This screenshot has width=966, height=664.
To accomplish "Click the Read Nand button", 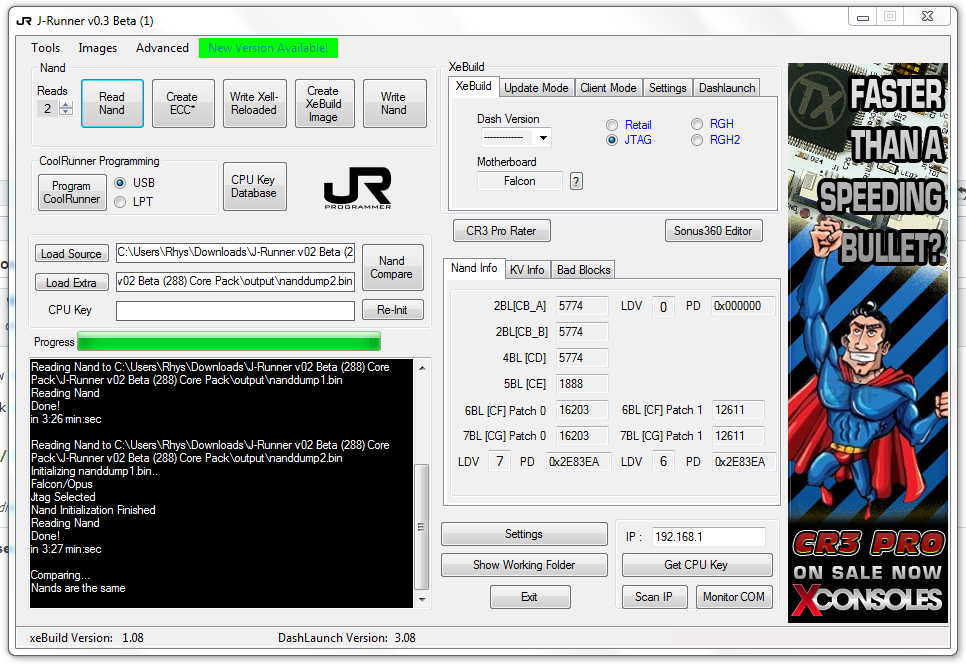I will pos(112,103).
